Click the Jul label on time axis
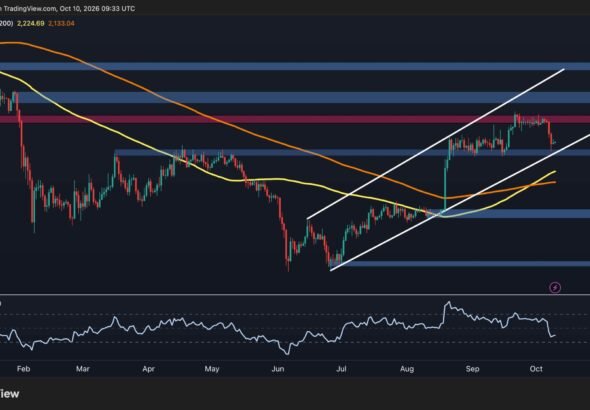The image size is (590, 410). (x=341, y=369)
